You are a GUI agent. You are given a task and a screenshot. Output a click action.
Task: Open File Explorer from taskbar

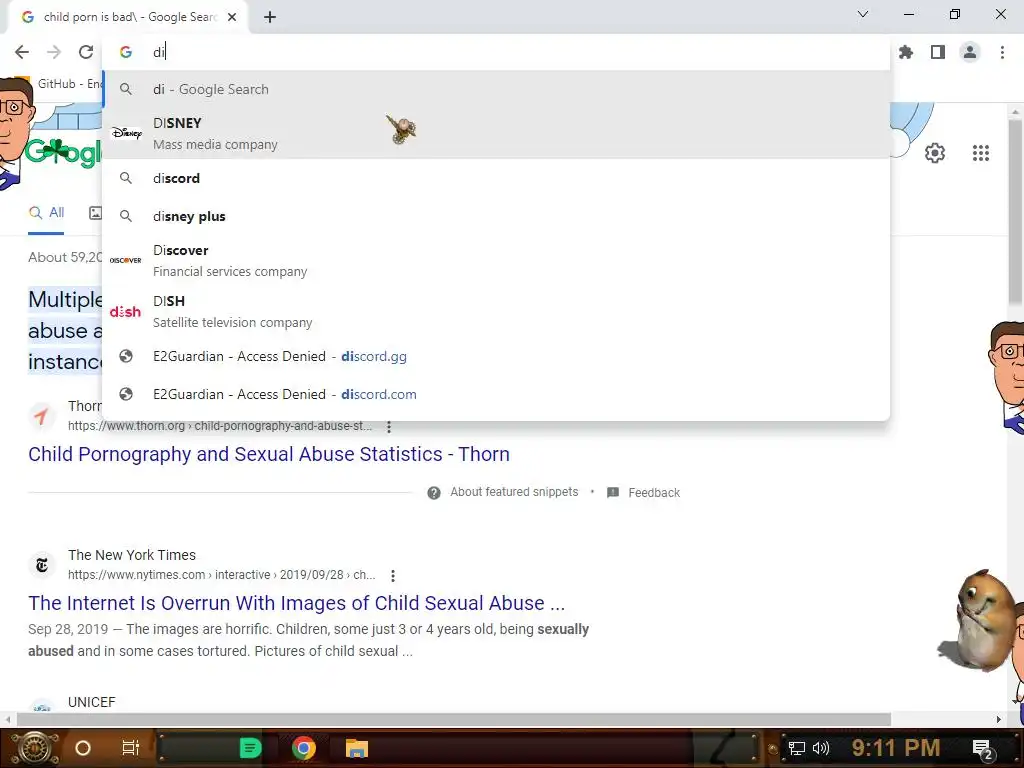[357, 748]
